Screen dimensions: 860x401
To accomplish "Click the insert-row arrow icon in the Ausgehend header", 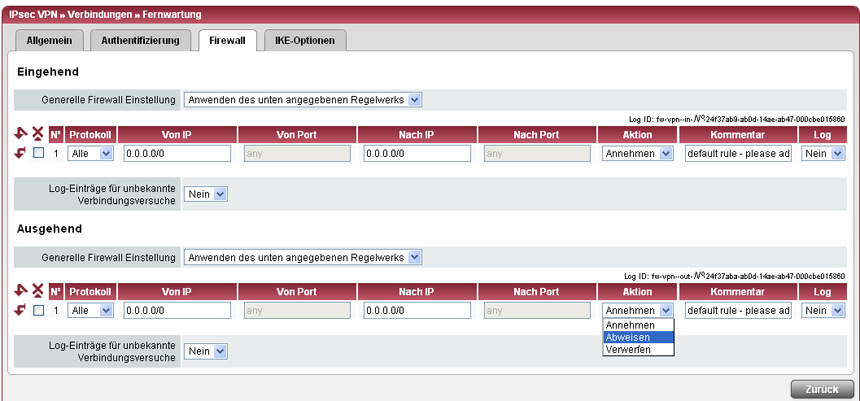I will click(21, 292).
